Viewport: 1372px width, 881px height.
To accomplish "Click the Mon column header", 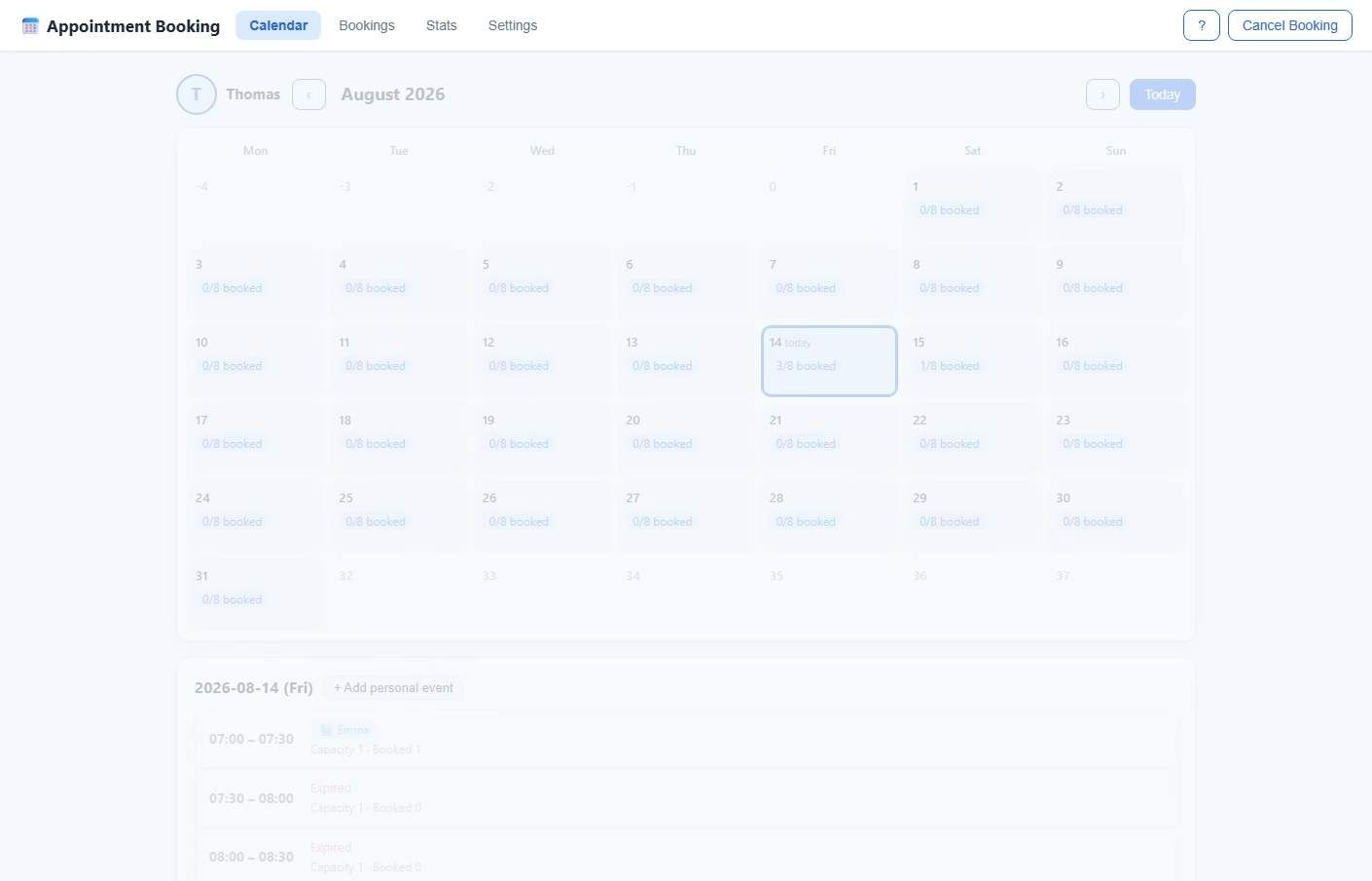I will coord(255,151).
